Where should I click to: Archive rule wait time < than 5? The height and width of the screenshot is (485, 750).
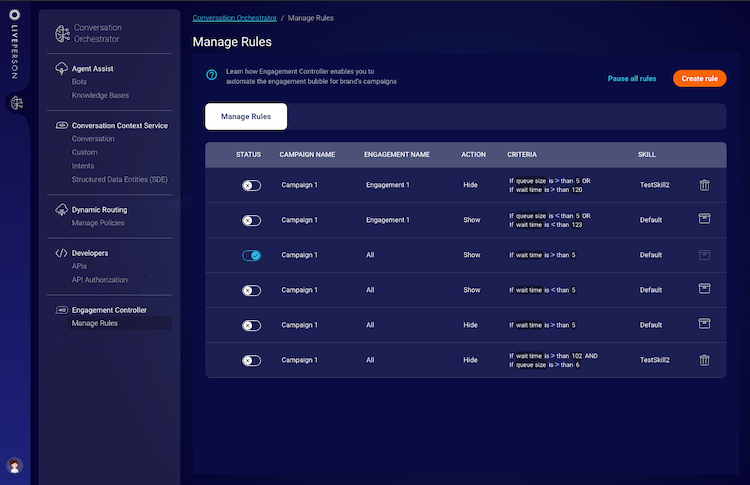[704, 288]
